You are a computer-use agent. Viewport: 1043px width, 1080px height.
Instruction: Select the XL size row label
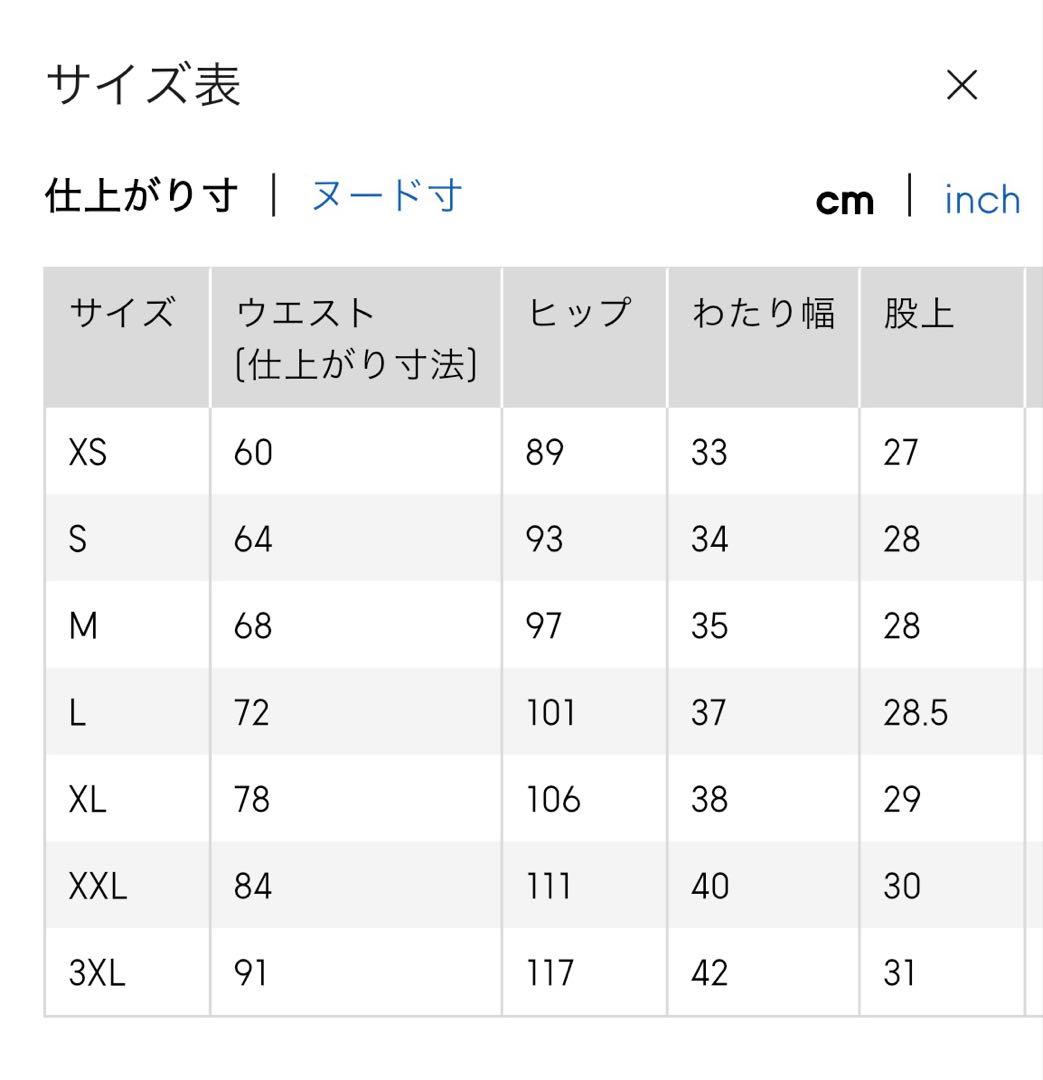88,800
